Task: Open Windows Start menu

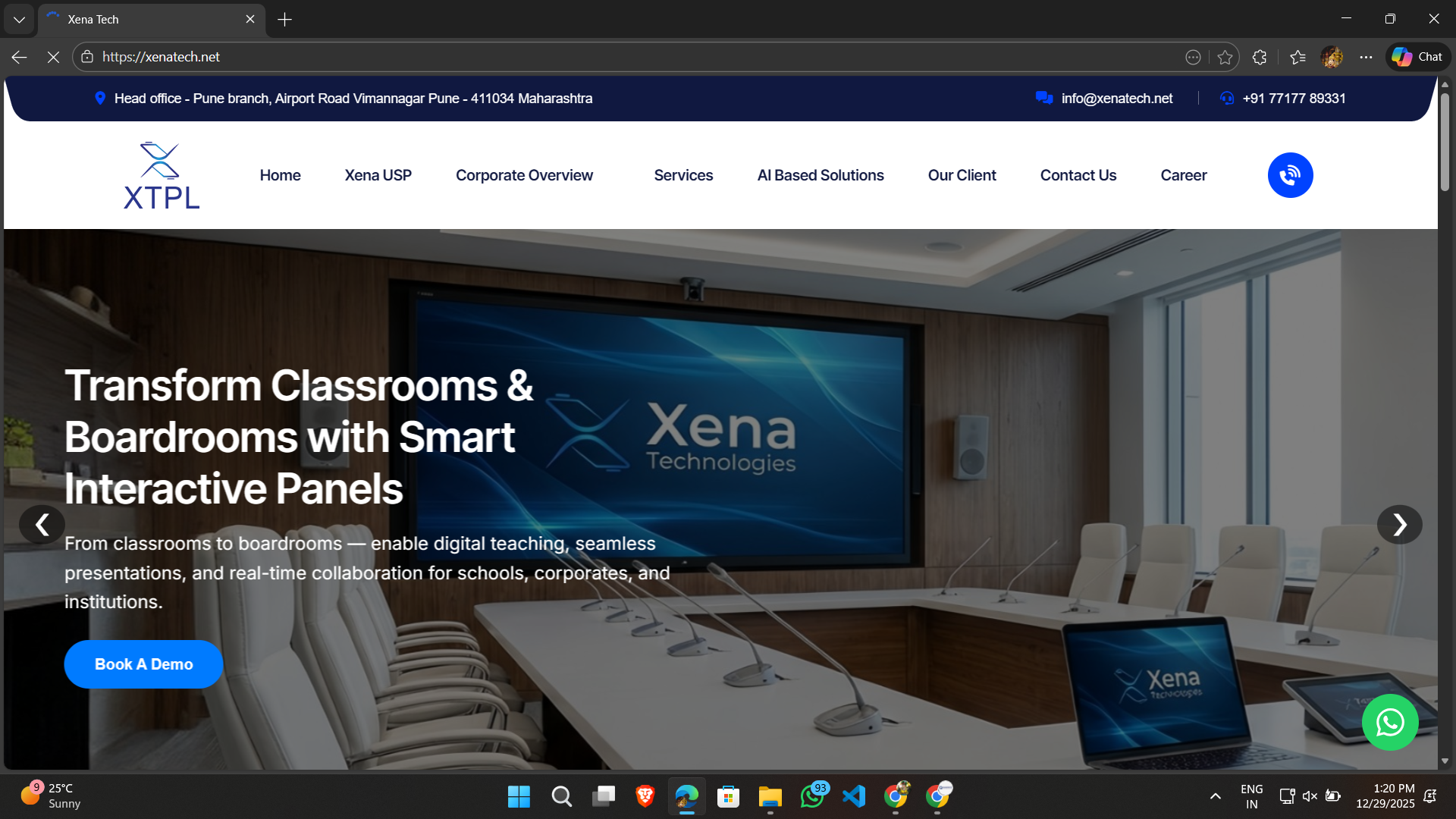Action: (519, 796)
